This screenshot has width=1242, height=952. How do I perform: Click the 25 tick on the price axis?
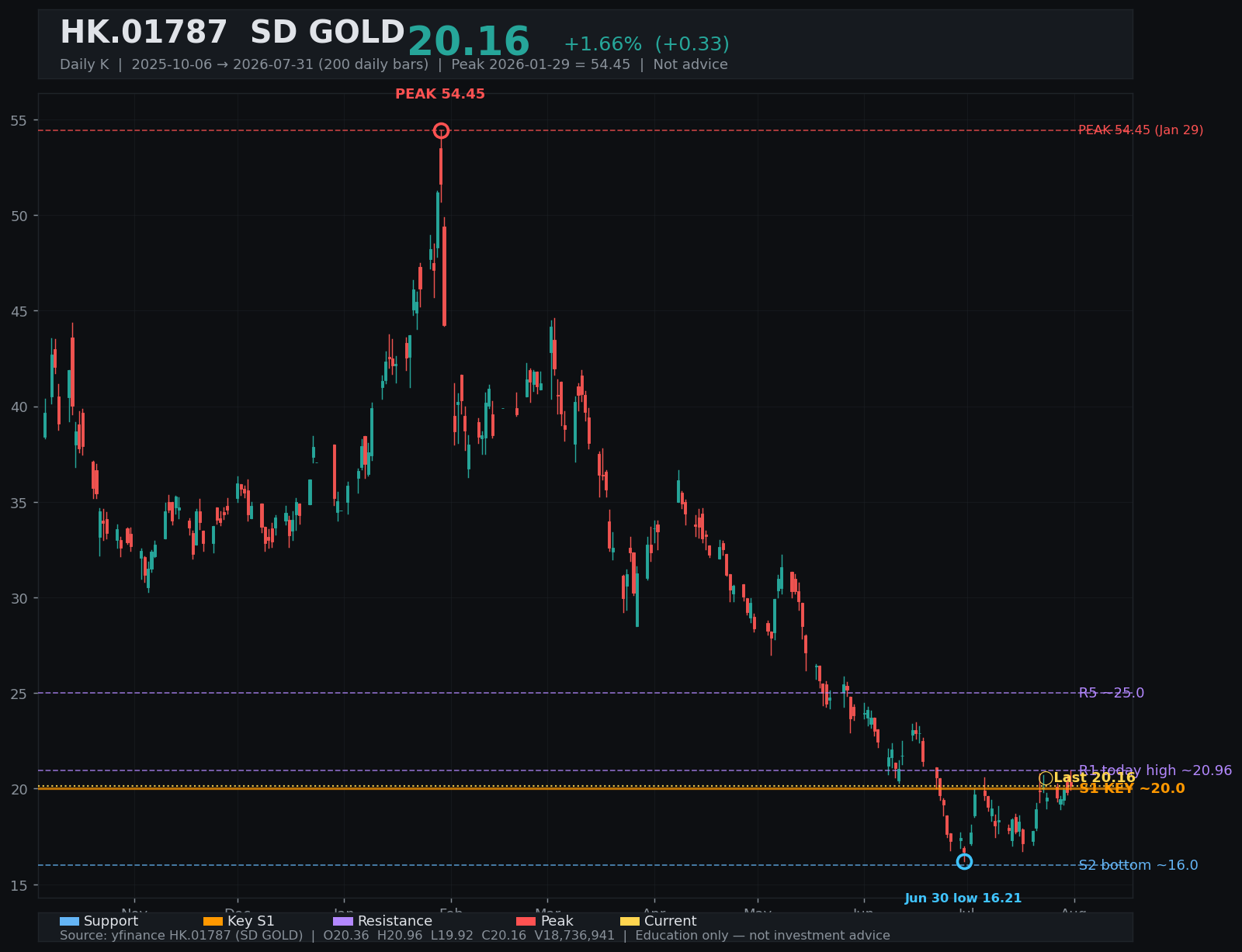coord(19,694)
